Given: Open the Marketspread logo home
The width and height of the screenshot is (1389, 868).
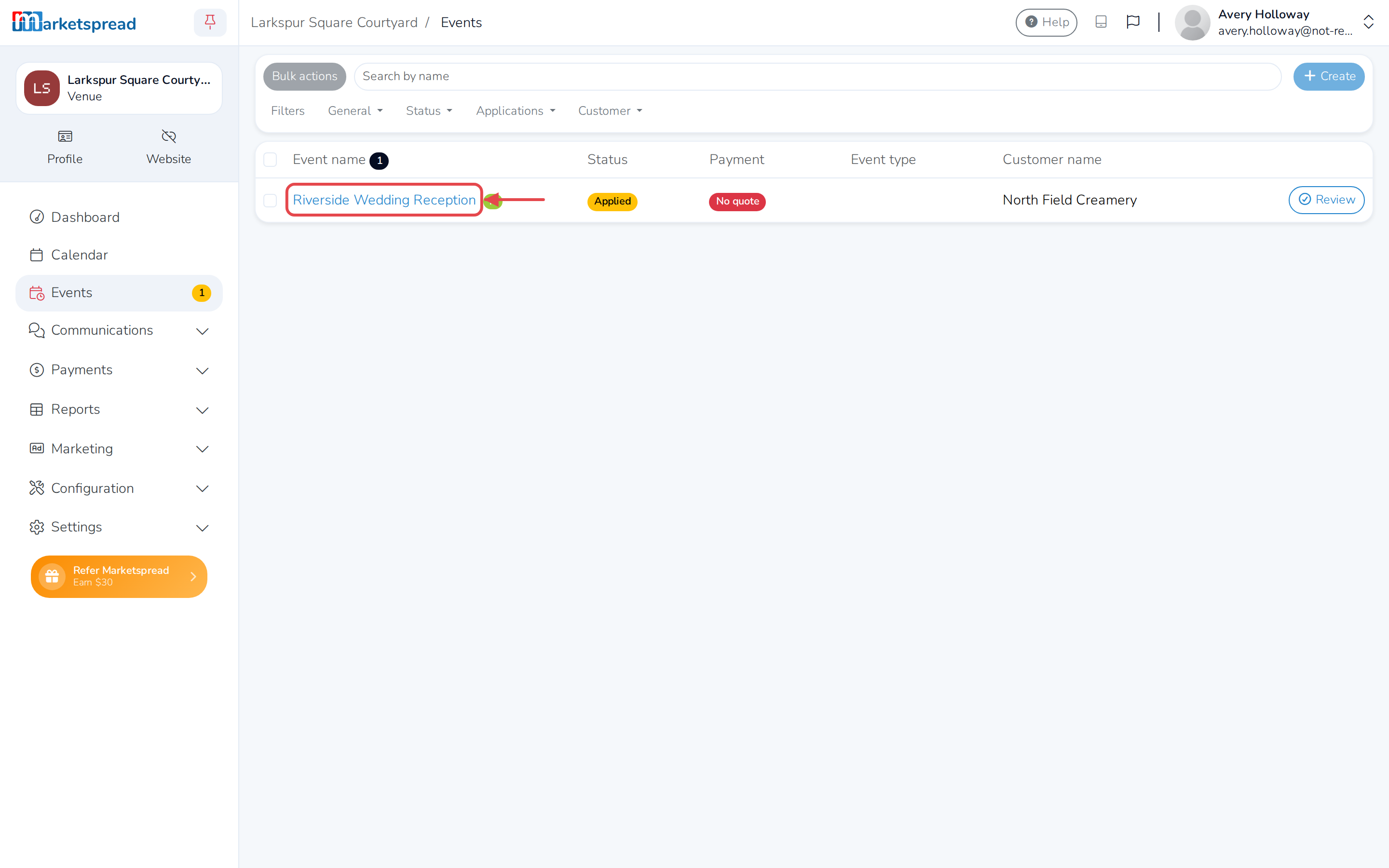Looking at the screenshot, I should pos(74,22).
